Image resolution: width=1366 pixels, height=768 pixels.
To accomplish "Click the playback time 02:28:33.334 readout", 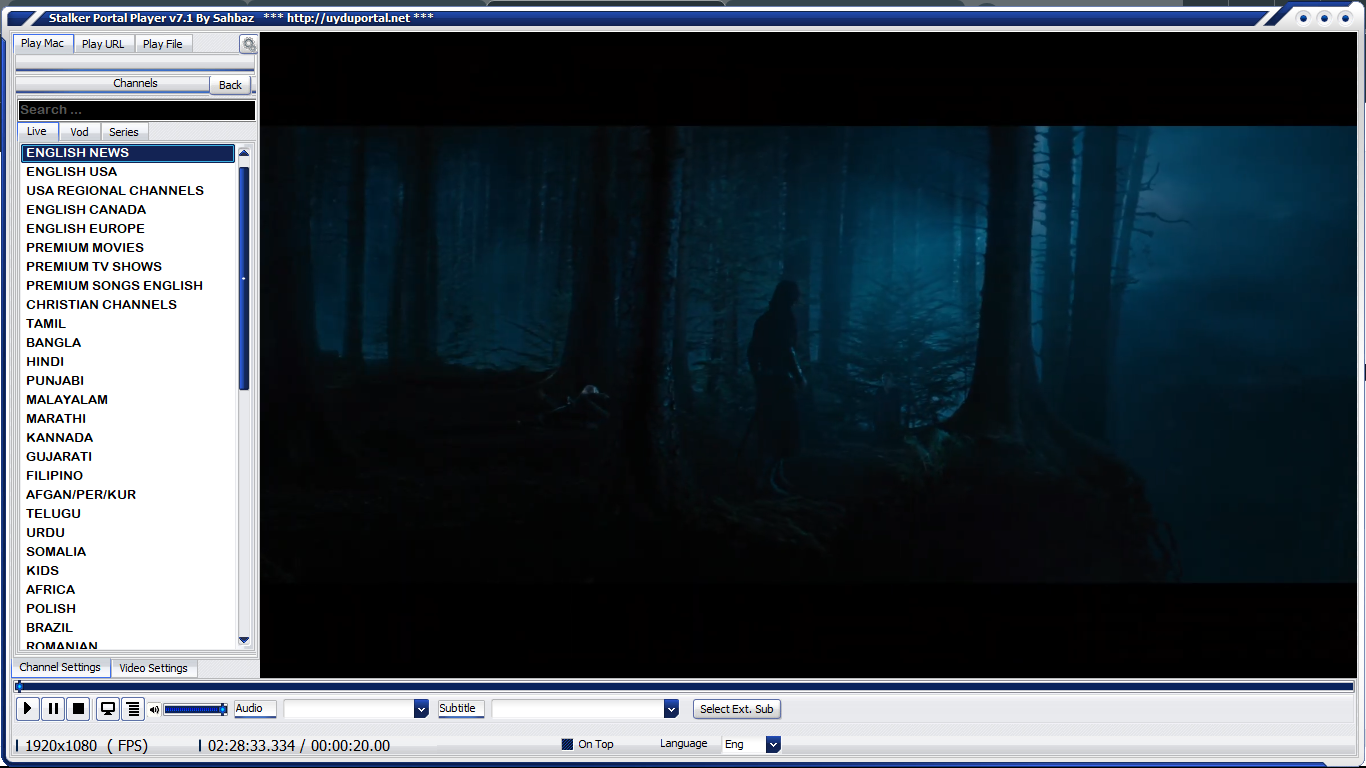I will click(x=252, y=746).
